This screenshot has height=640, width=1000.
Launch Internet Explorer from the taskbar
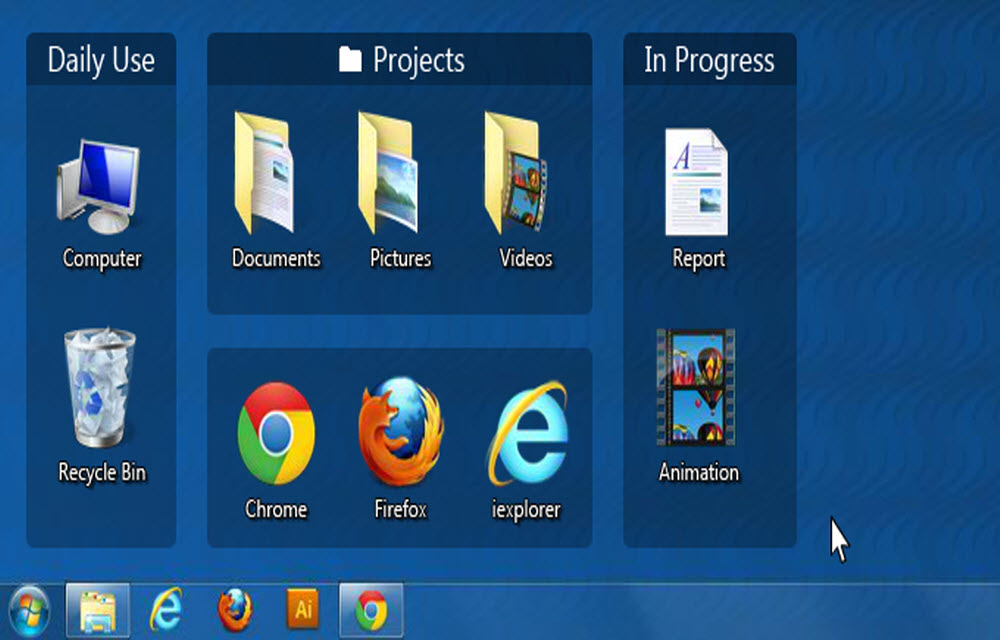tap(168, 608)
